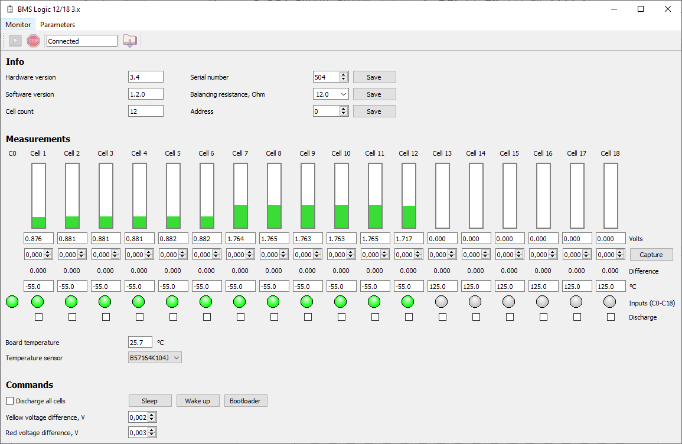Click the gray Cell 18 input indicator
This screenshot has width=682, height=444.
coord(609,301)
